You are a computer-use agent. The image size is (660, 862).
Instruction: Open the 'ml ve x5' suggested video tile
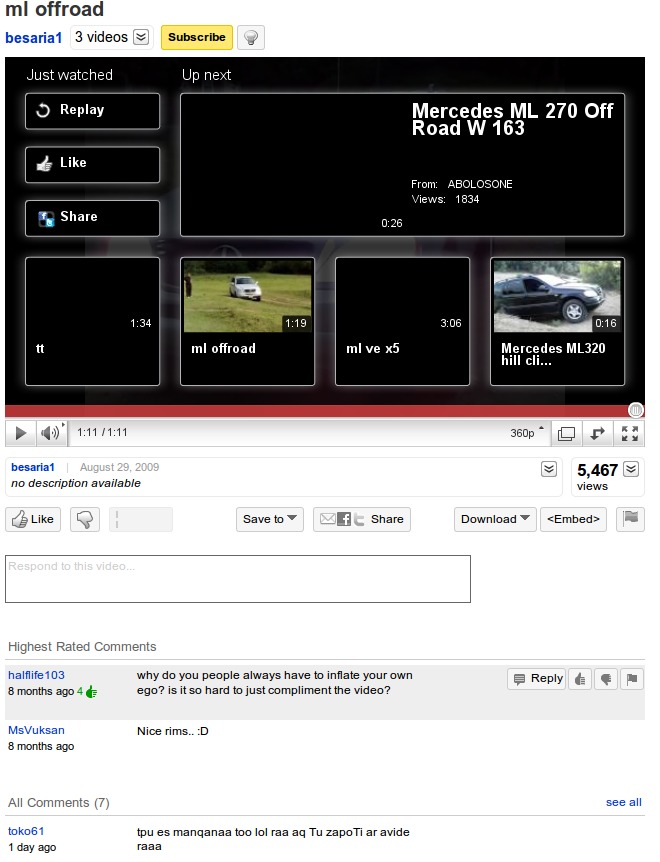(x=402, y=322)
